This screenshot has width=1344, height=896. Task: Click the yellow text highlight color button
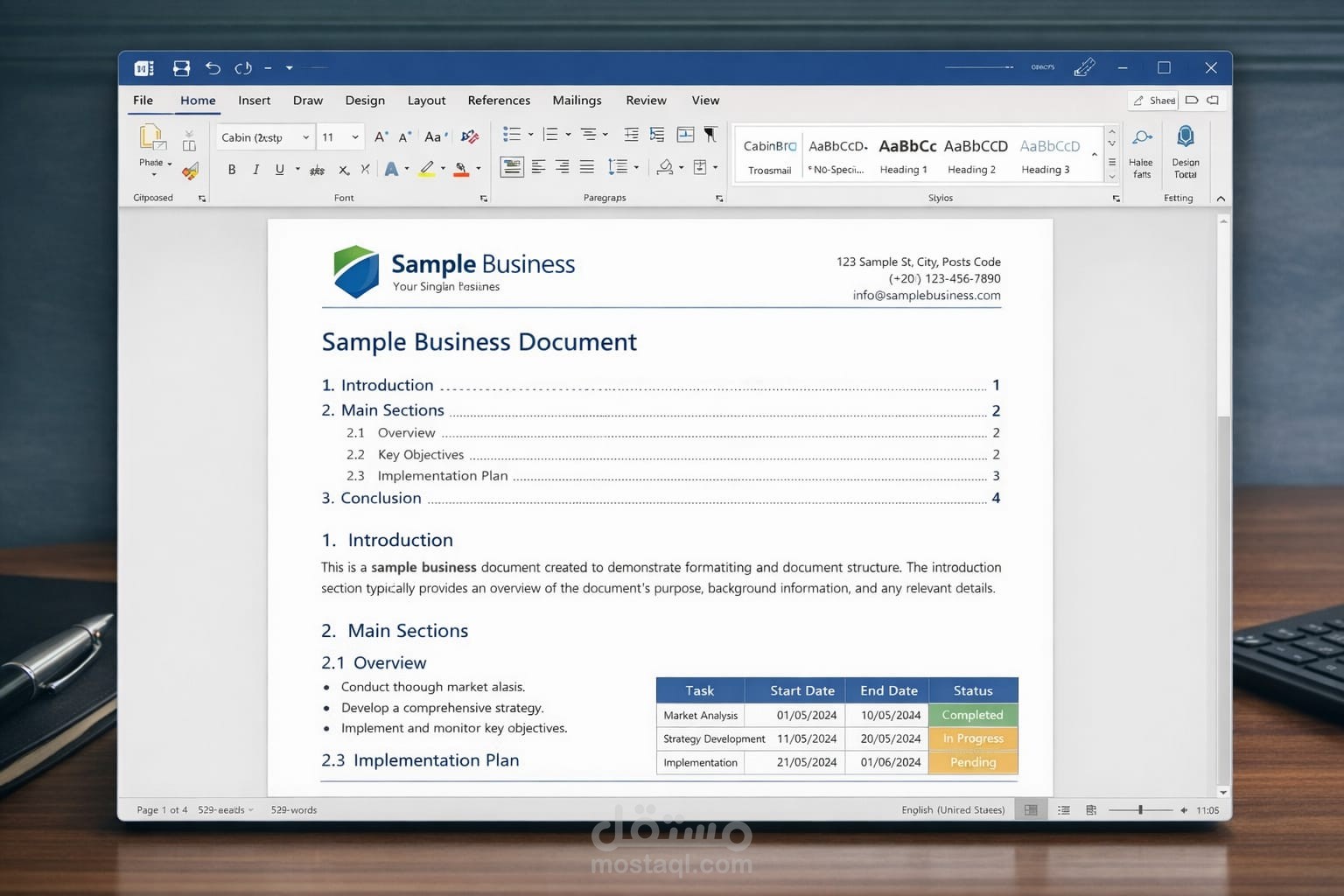click(426, 169)
